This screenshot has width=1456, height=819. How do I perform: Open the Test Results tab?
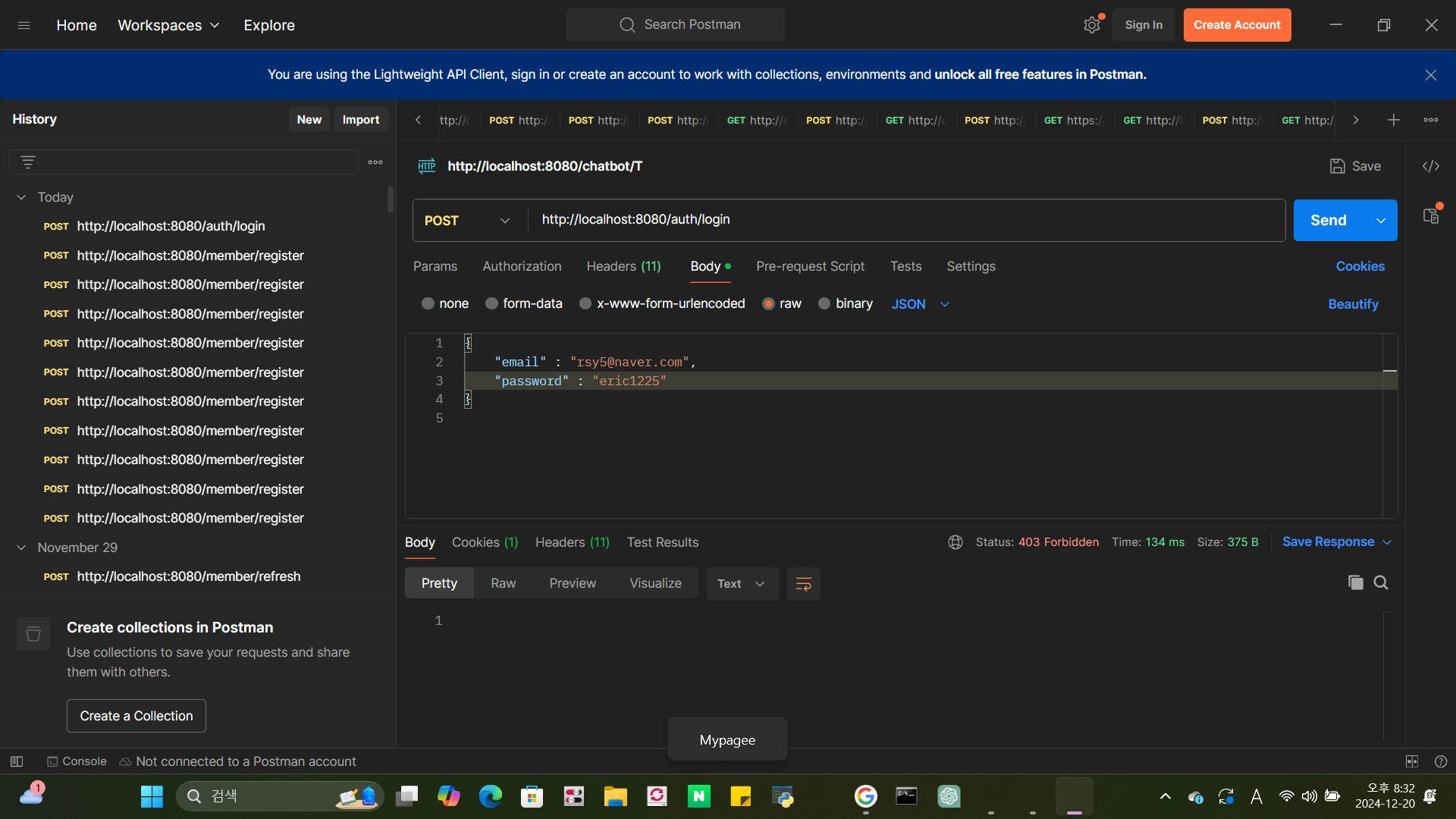click(x=663, y=543)
